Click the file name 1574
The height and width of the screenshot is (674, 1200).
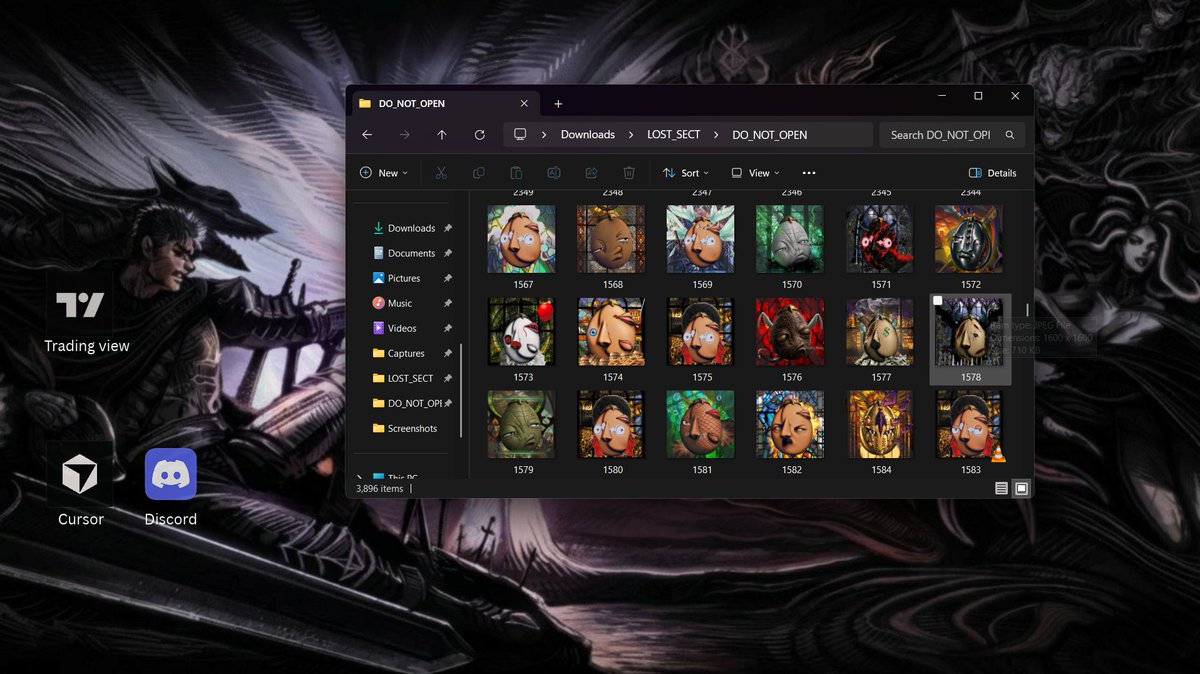613,378
